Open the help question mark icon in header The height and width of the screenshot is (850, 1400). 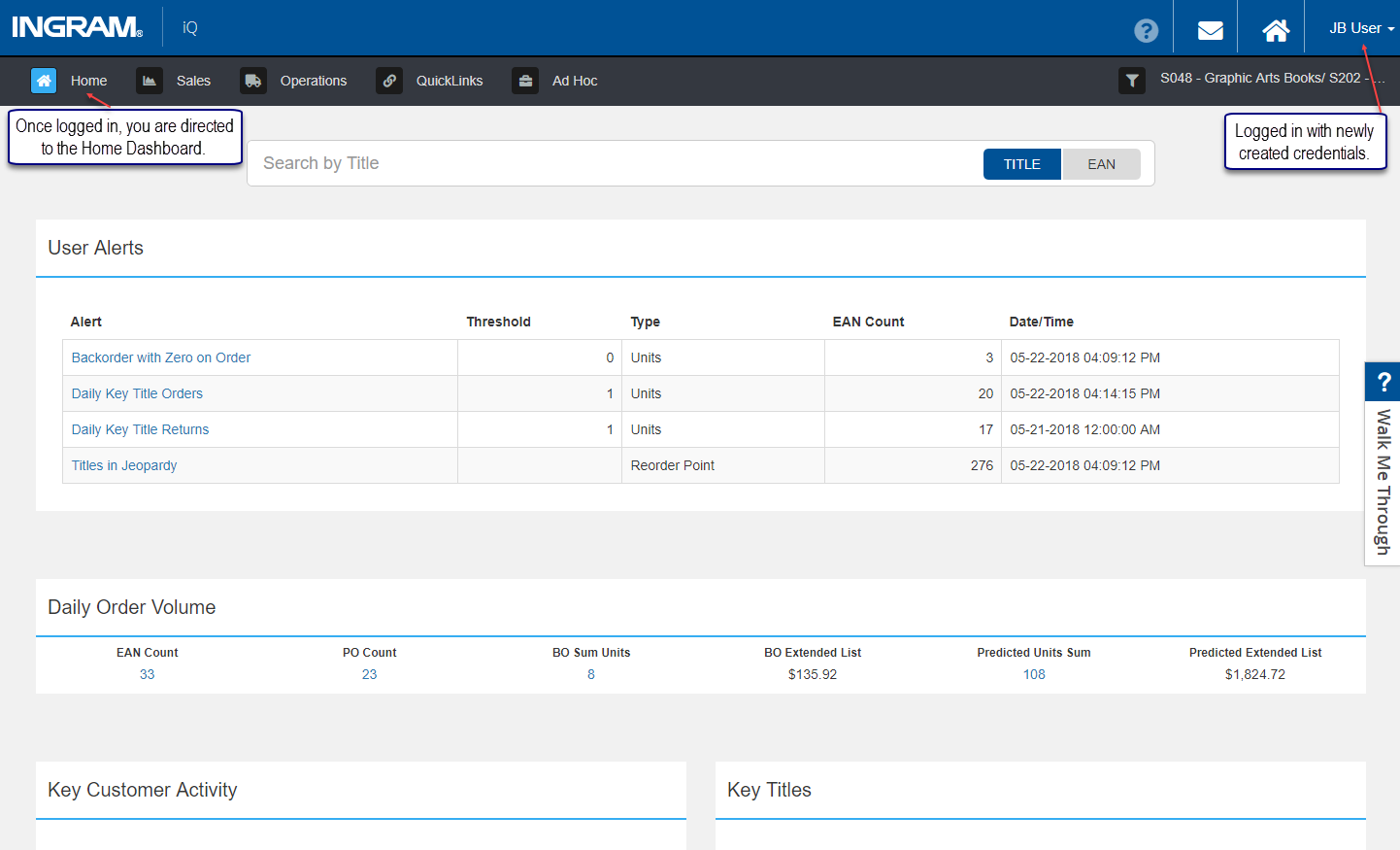(x=1146, y=30)
